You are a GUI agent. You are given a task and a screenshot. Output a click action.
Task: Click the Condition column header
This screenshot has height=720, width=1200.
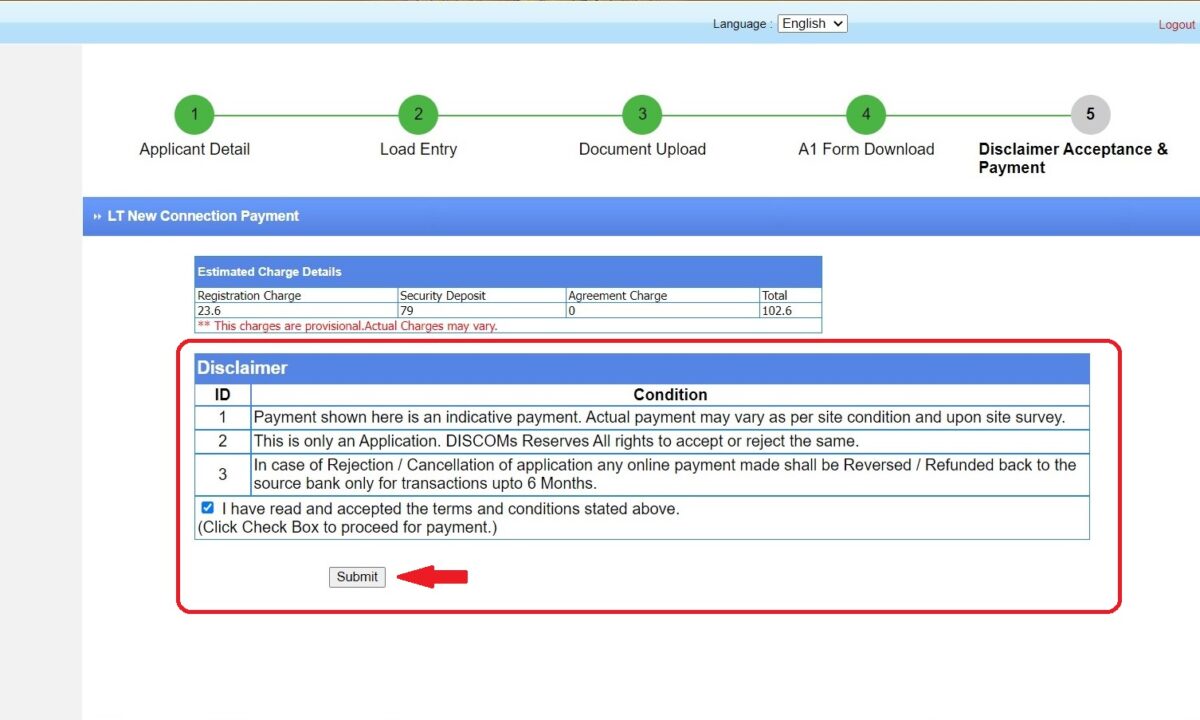coord(670,395)
